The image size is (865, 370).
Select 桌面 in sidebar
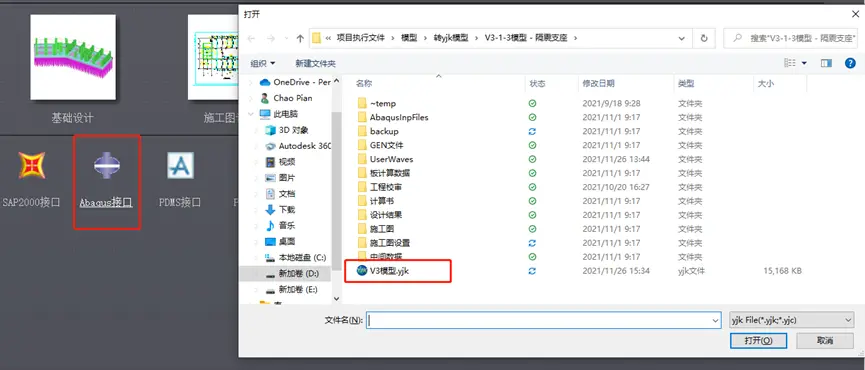(280, 242)
